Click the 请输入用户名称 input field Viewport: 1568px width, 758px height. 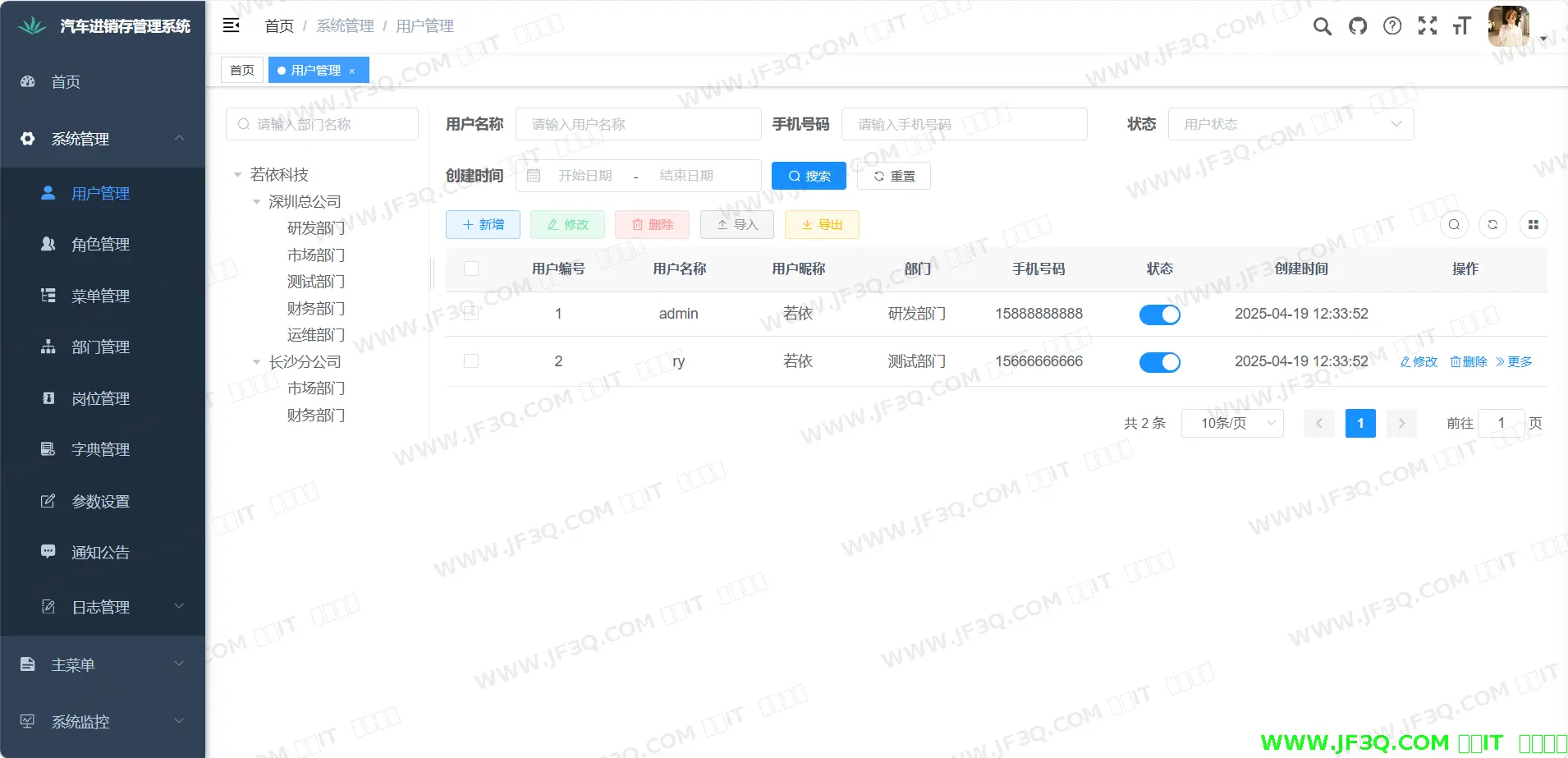point(638,124)
